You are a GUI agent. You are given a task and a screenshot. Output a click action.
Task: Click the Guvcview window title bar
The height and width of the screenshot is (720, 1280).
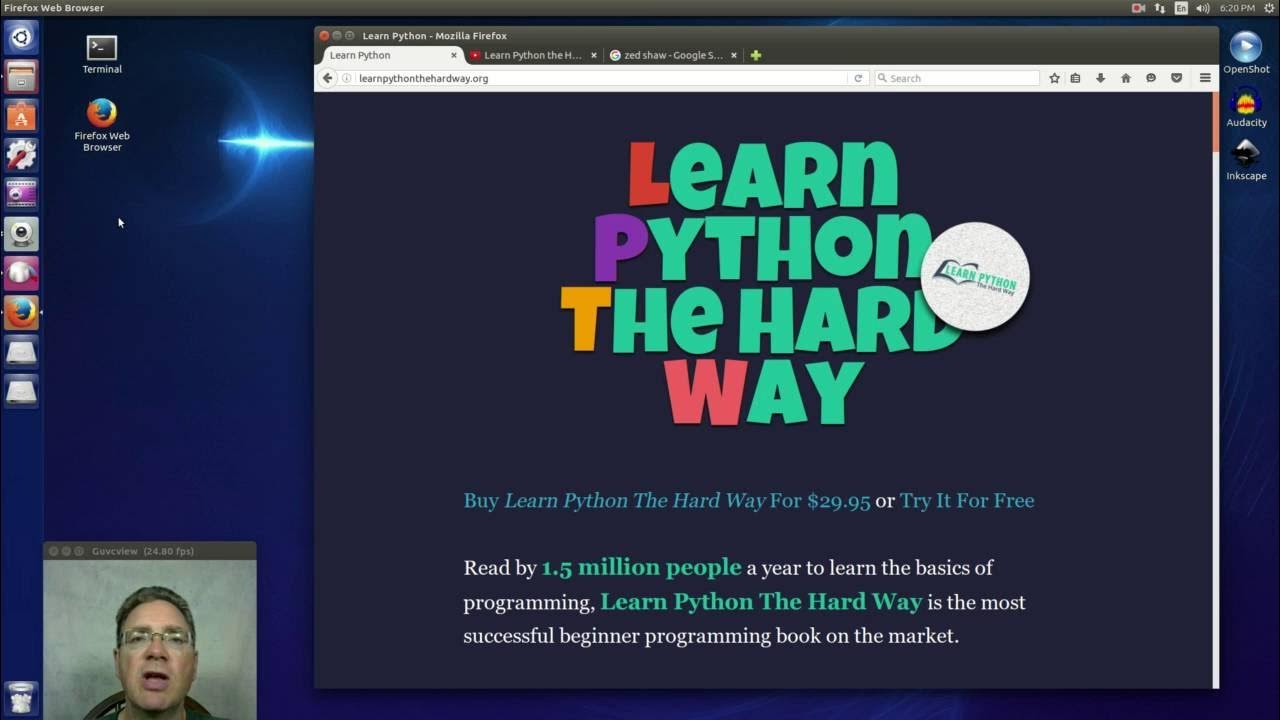pyautogui.click(x=150, y=551)
